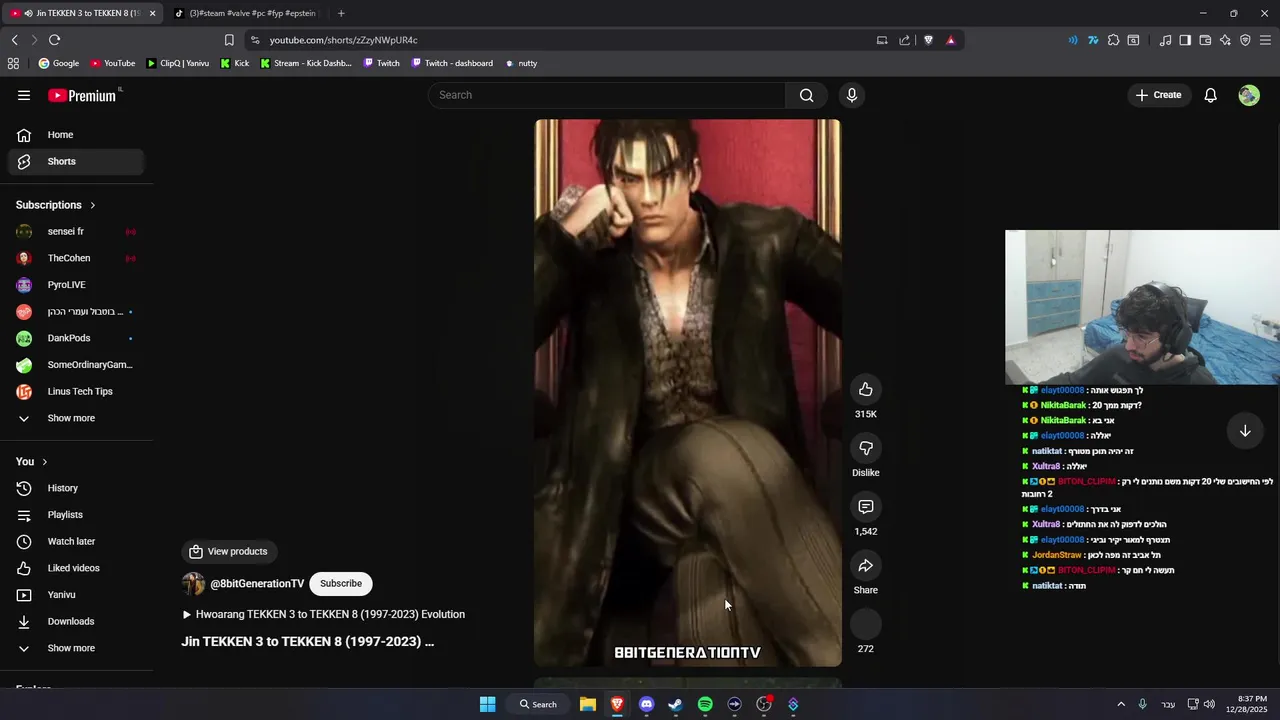
Task: Expand the You section chevron
Action: pos(45,462)
